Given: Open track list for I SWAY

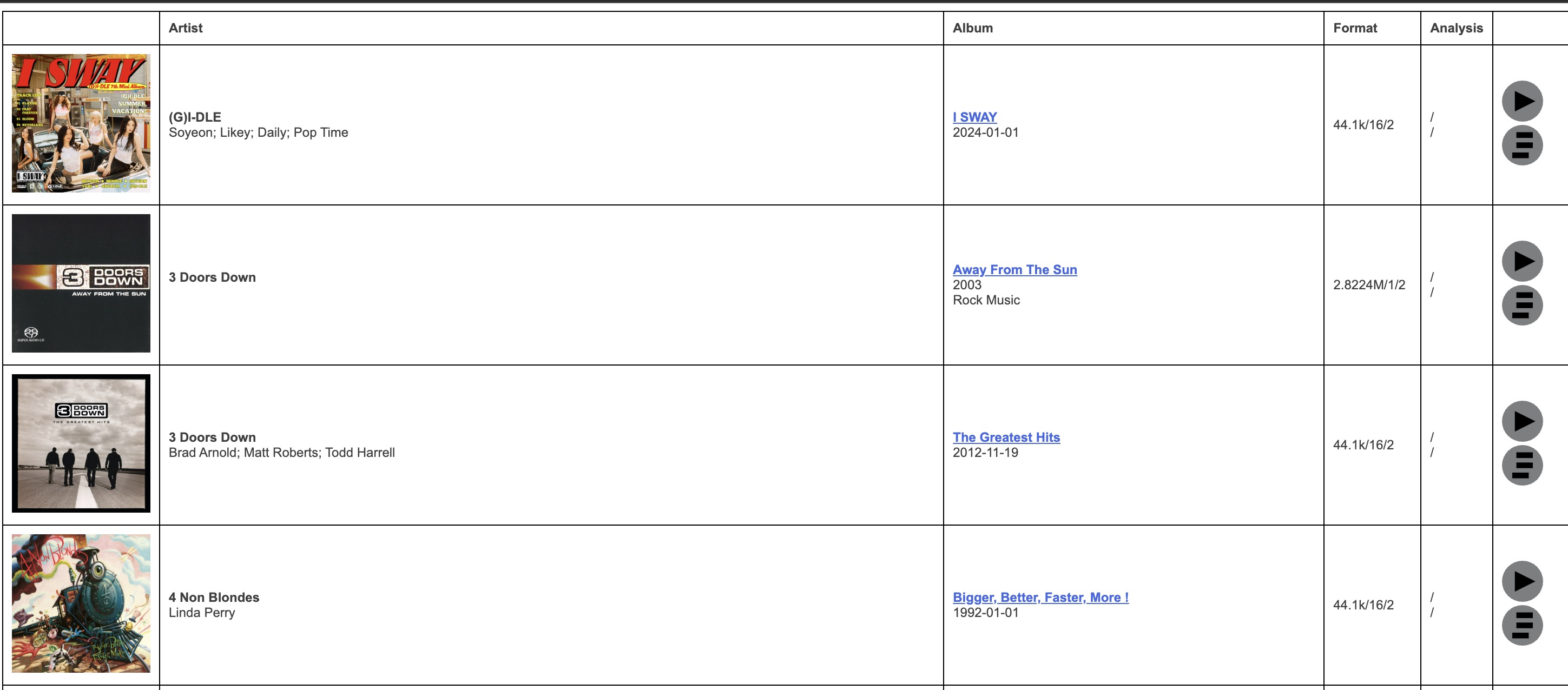Looking at the screenshot, I should point(1521,145).
